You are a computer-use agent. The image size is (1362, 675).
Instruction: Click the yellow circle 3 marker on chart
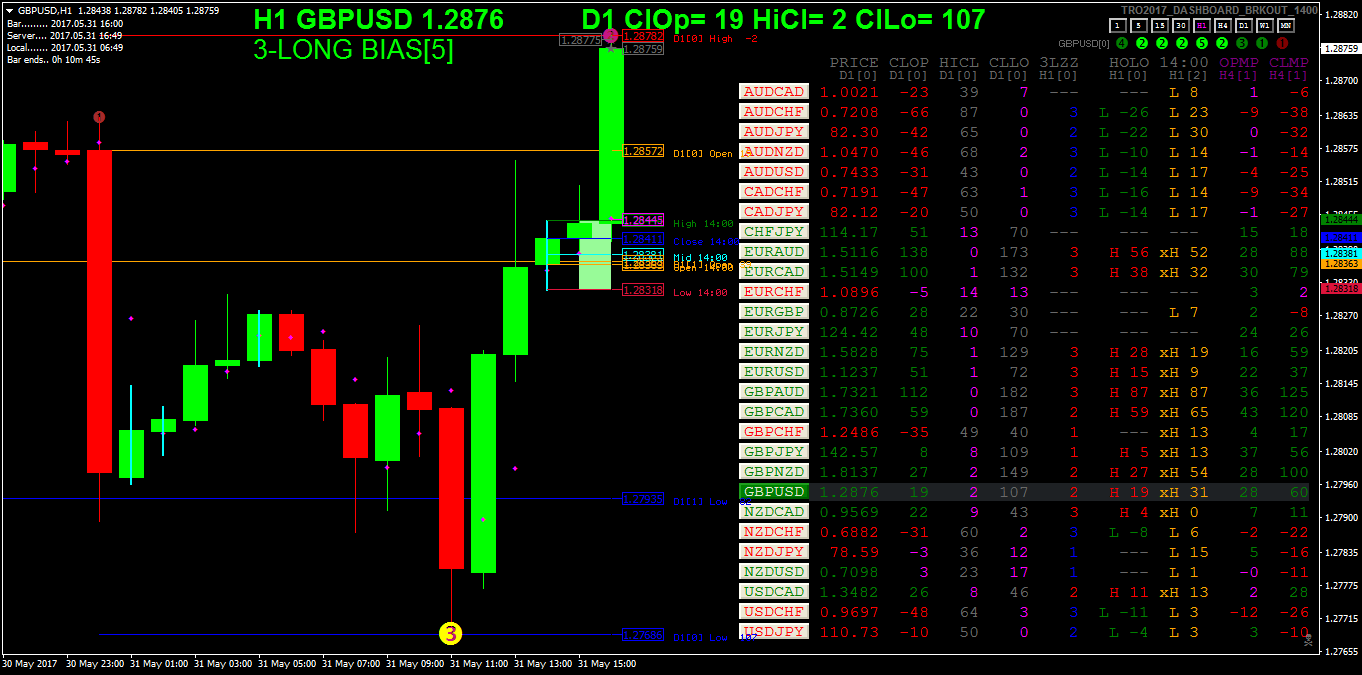[451, 633]
